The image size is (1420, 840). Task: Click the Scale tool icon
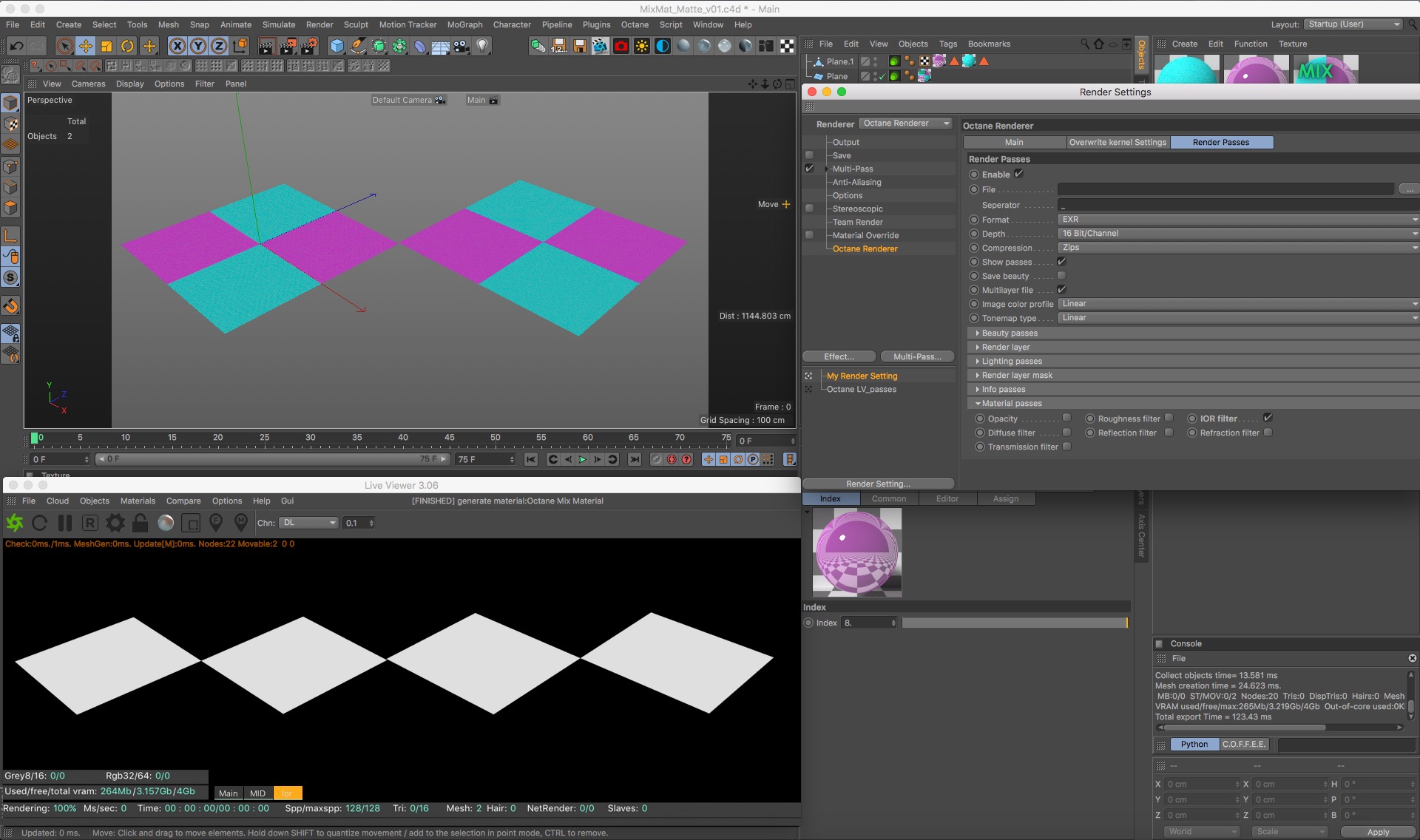pyautogui.click(x=106, y=46)
